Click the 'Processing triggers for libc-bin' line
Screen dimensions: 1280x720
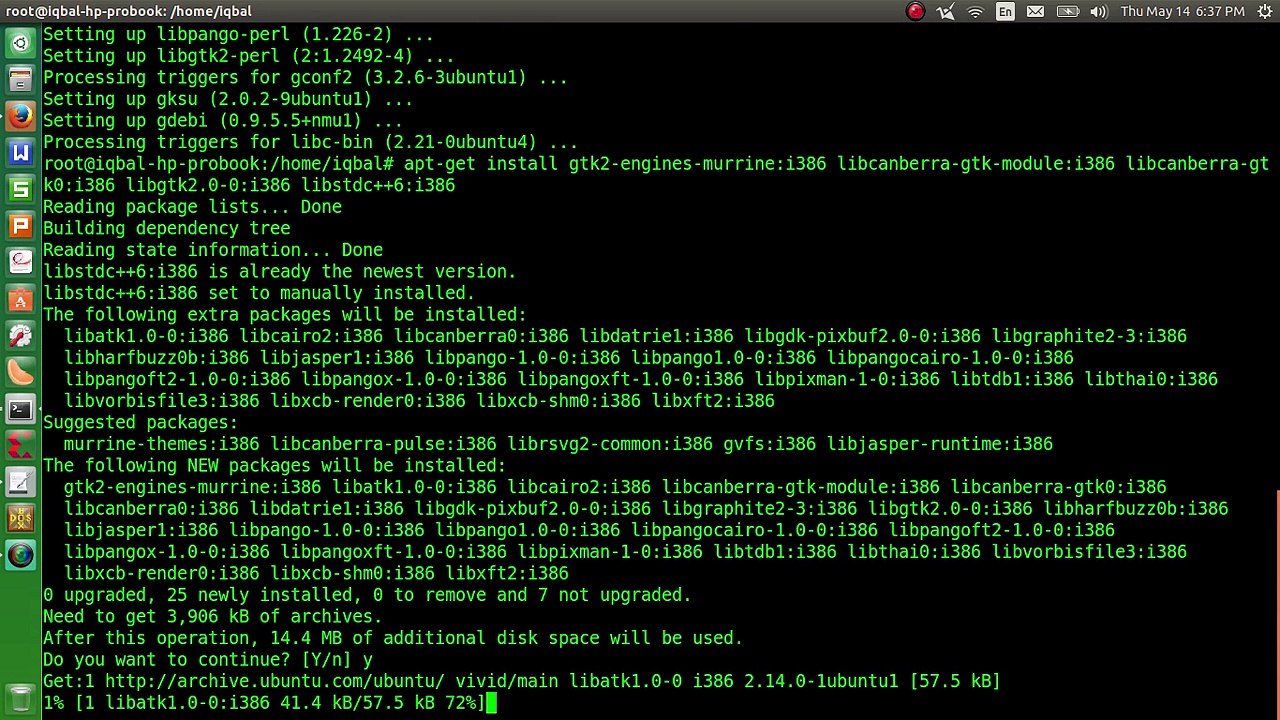pyautogui.click(x=310, y=143)
